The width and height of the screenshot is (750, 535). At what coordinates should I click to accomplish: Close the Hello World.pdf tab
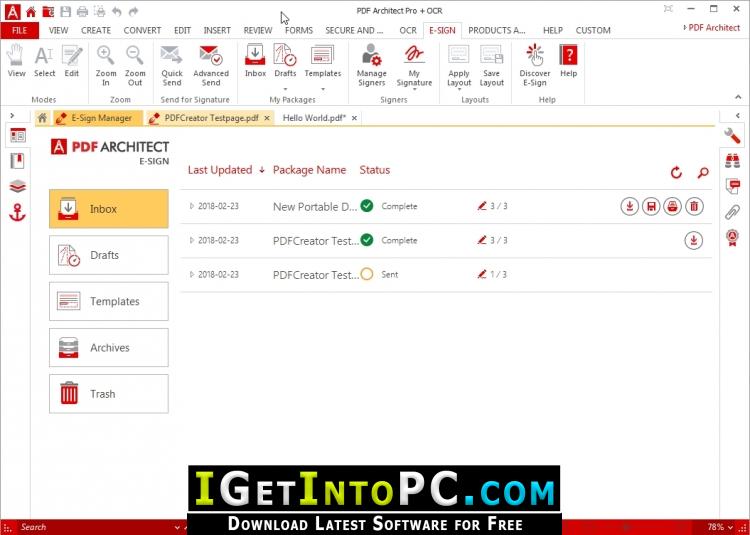(354, 118)
